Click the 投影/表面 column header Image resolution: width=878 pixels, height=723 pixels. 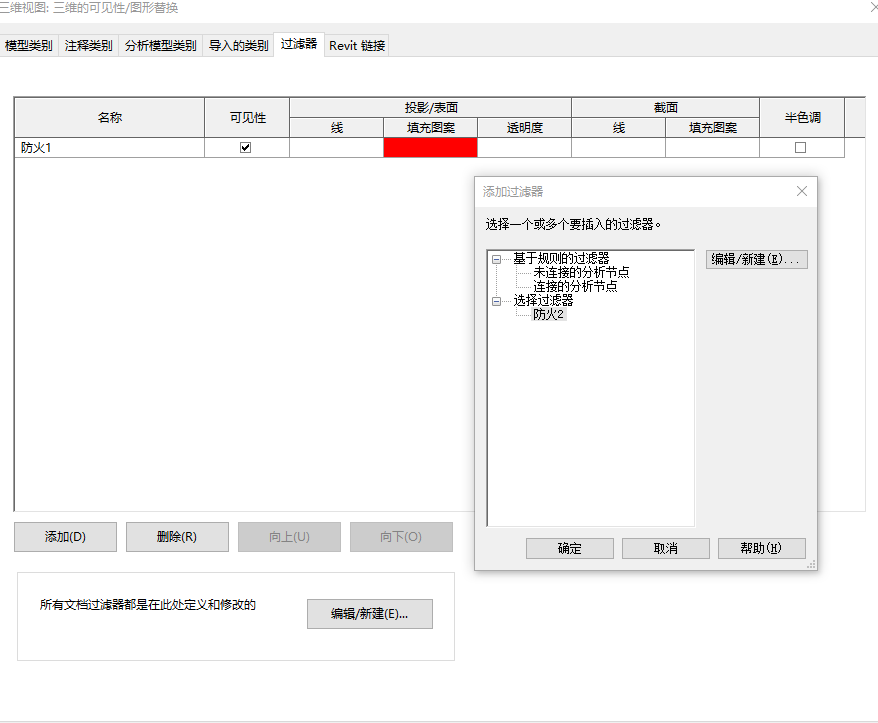(431, 108)
